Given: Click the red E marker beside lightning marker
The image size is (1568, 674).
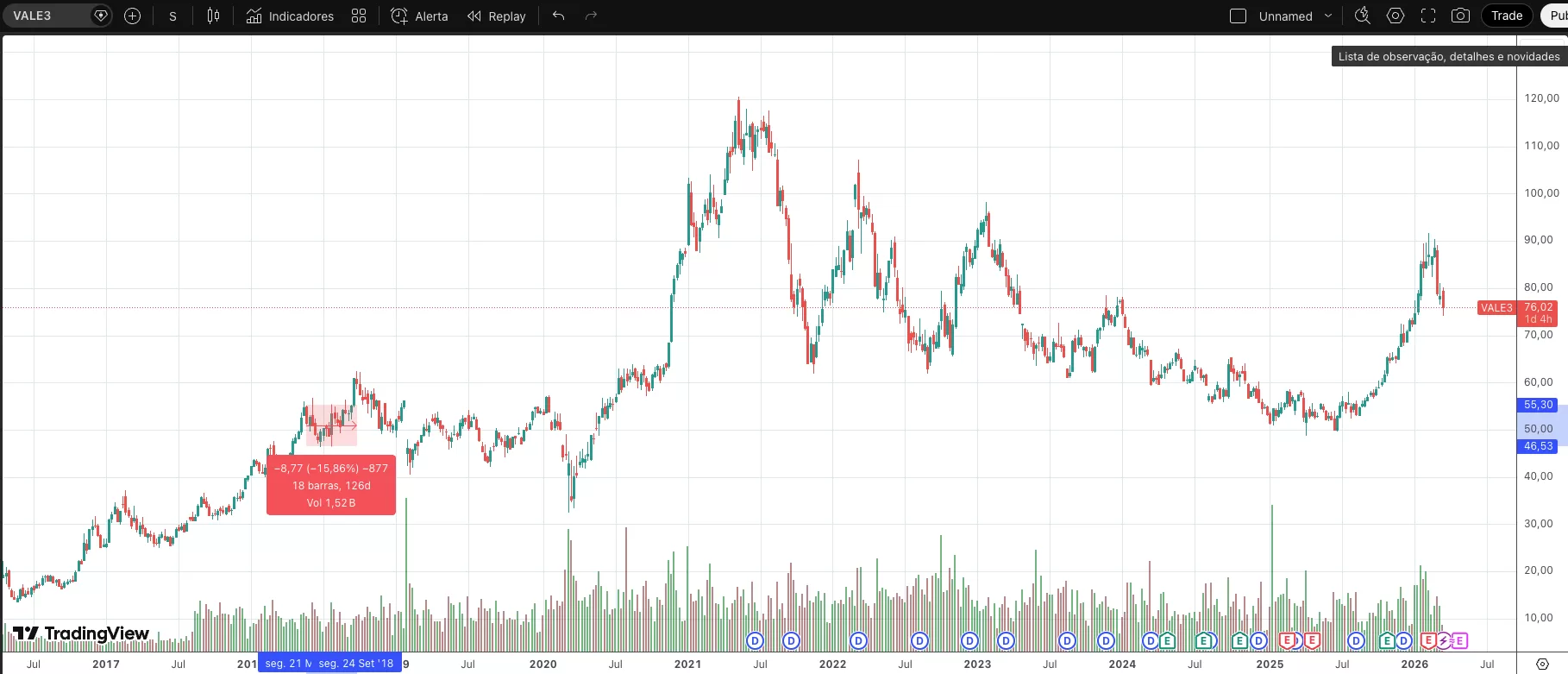Looking at the screenshot, I should pos(1428,640).
